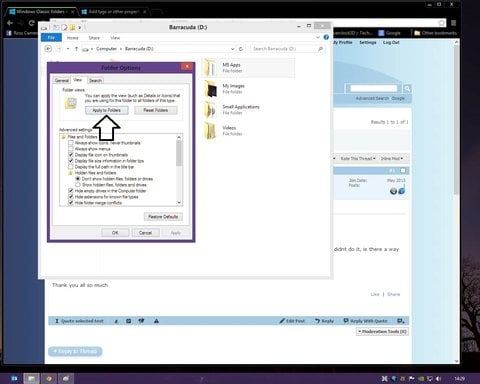Uncheck Display file size information in folder tips

(71, 161)
